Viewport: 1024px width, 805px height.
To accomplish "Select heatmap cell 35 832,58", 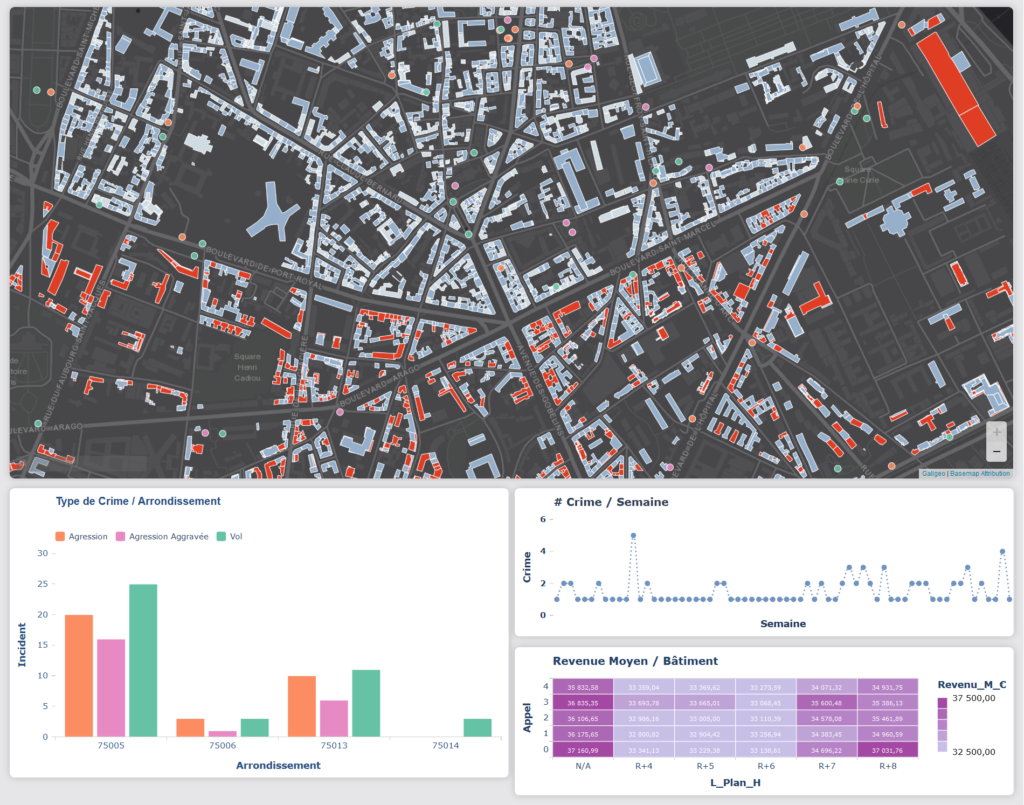I will click(583, 687).
